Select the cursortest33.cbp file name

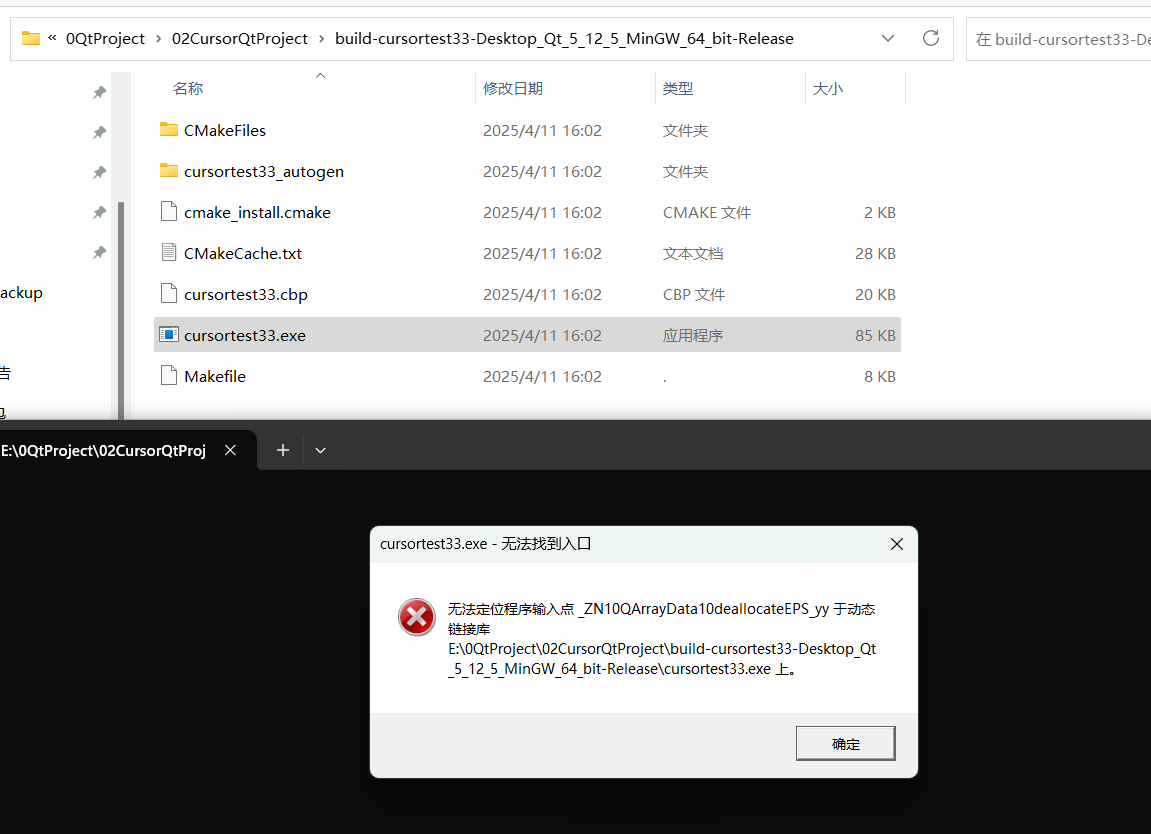pos(246,294)
